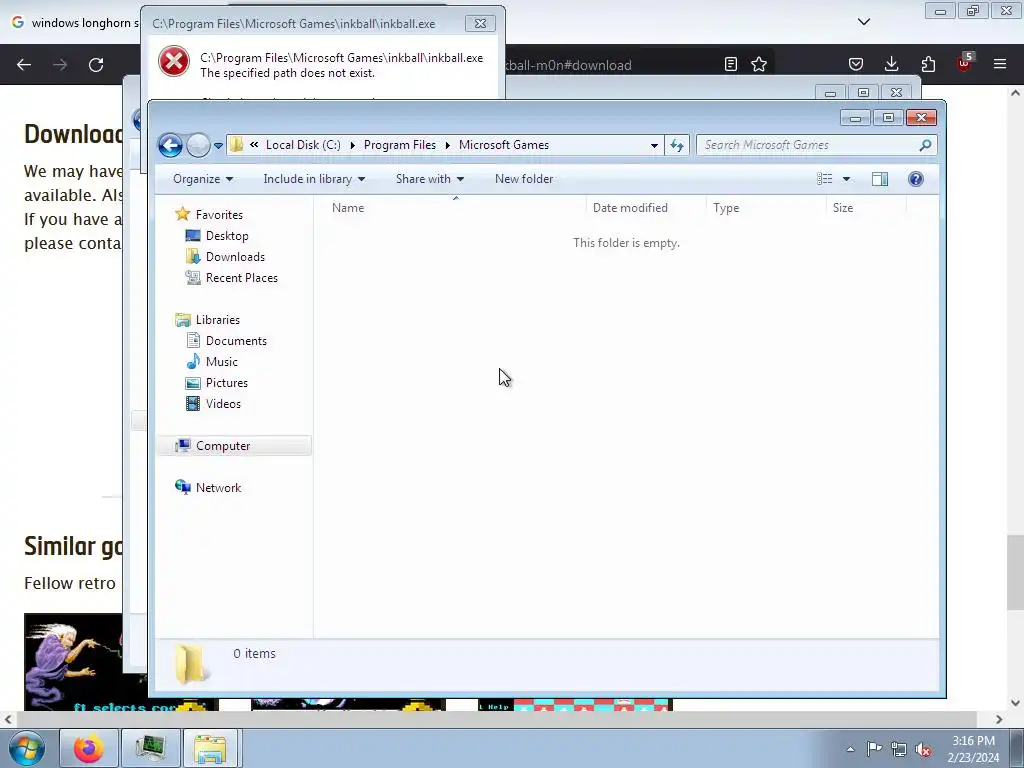
Task: Bookmark this page with star icon
Action: pyautogui.click(x=759, y=64)
